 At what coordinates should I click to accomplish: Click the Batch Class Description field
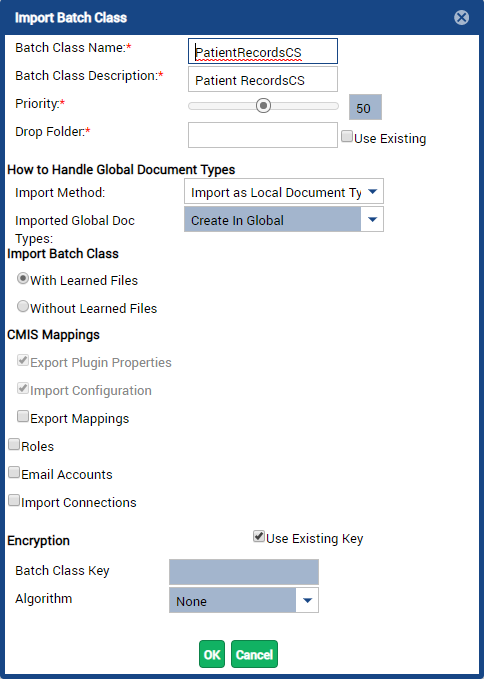263,79
